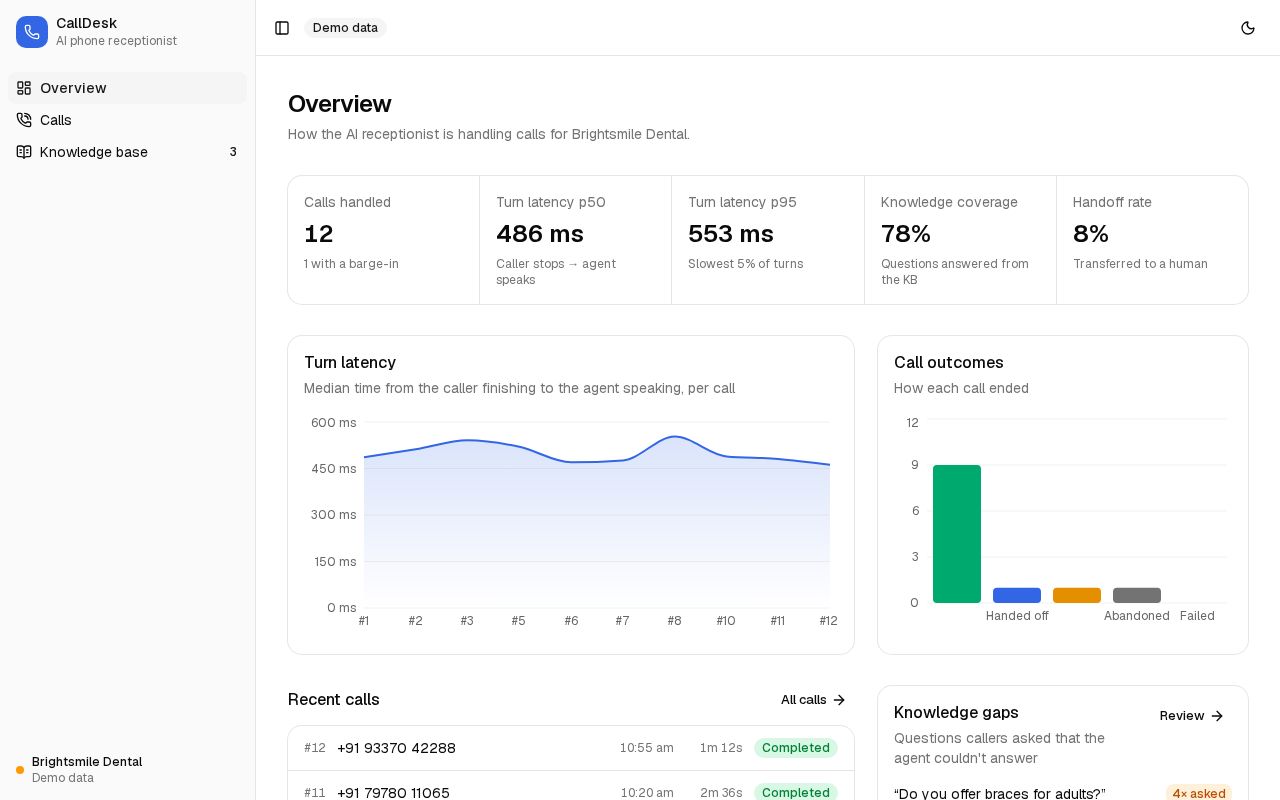
Task: Click the orange bar in Call outcomes chart
Action: click(x=1077, y=595)
